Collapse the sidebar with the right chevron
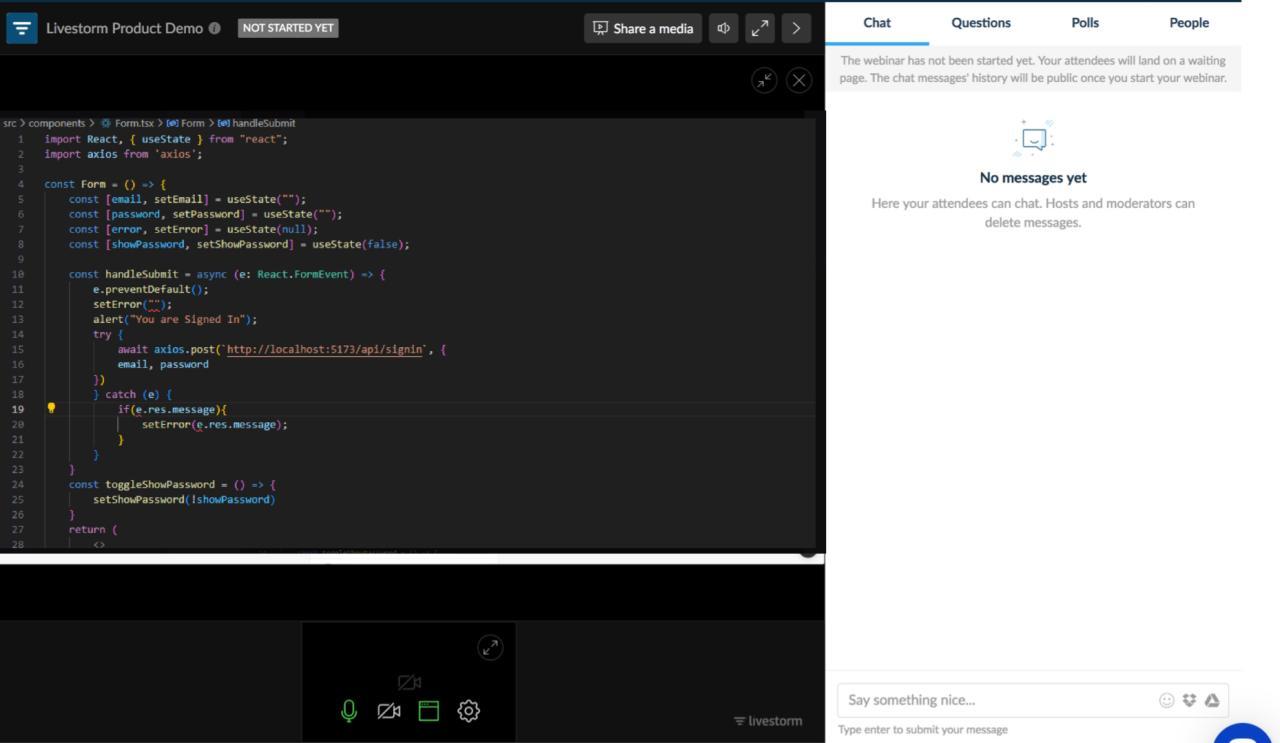Screen dimensions: 1280x743 (796, 28)
